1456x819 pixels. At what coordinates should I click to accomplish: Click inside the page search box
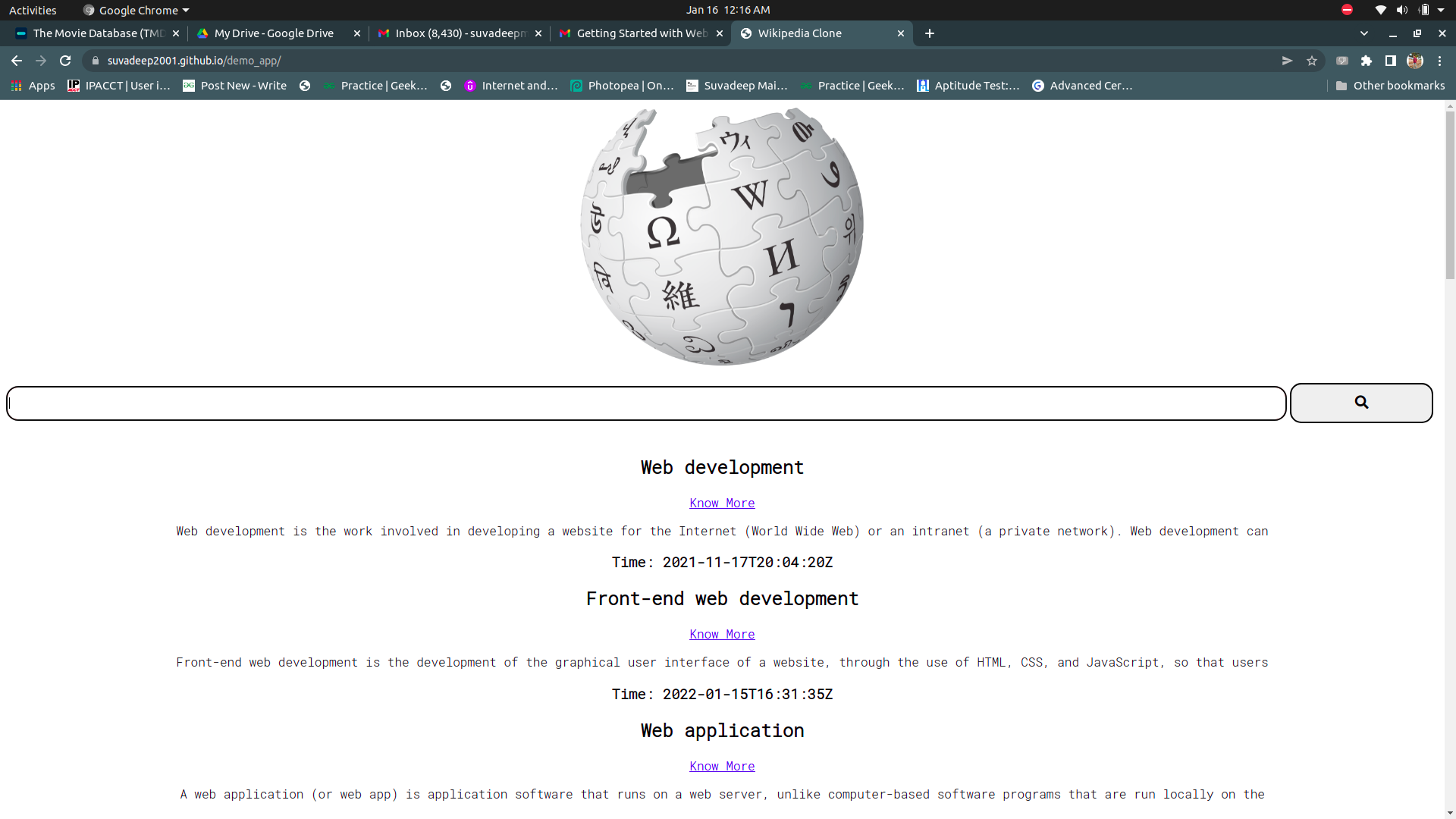[x=646, y=403]
